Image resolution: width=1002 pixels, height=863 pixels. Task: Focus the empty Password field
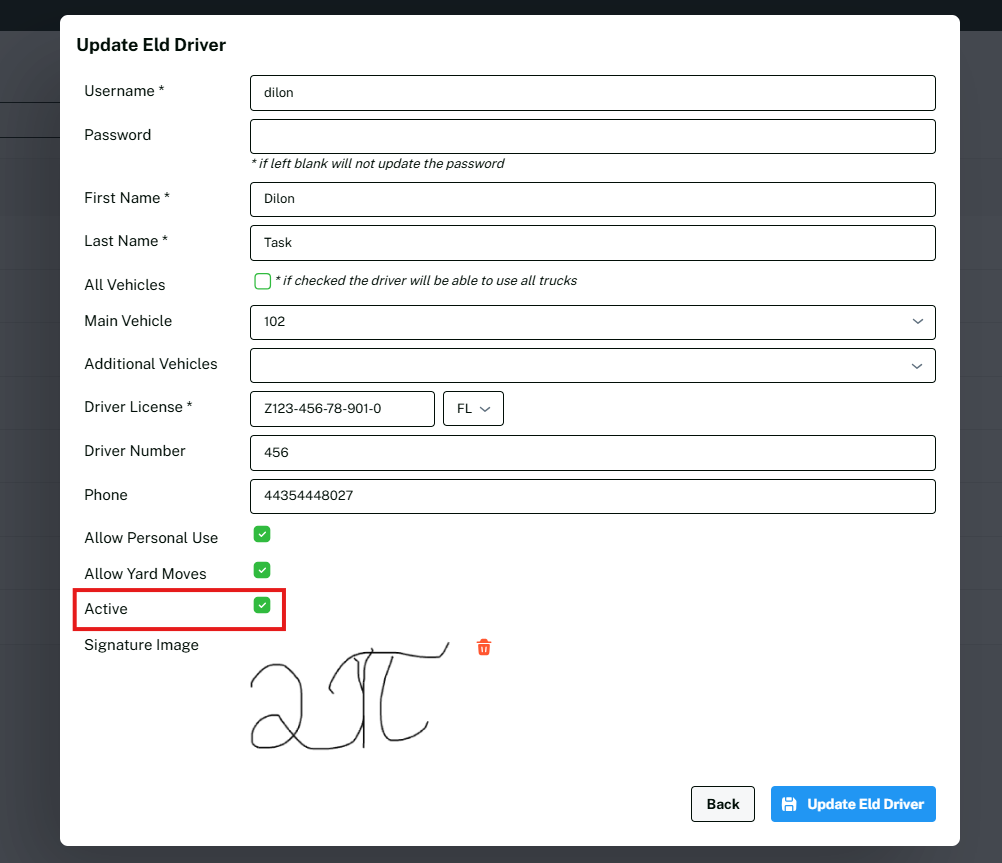[x=592, y=137]
